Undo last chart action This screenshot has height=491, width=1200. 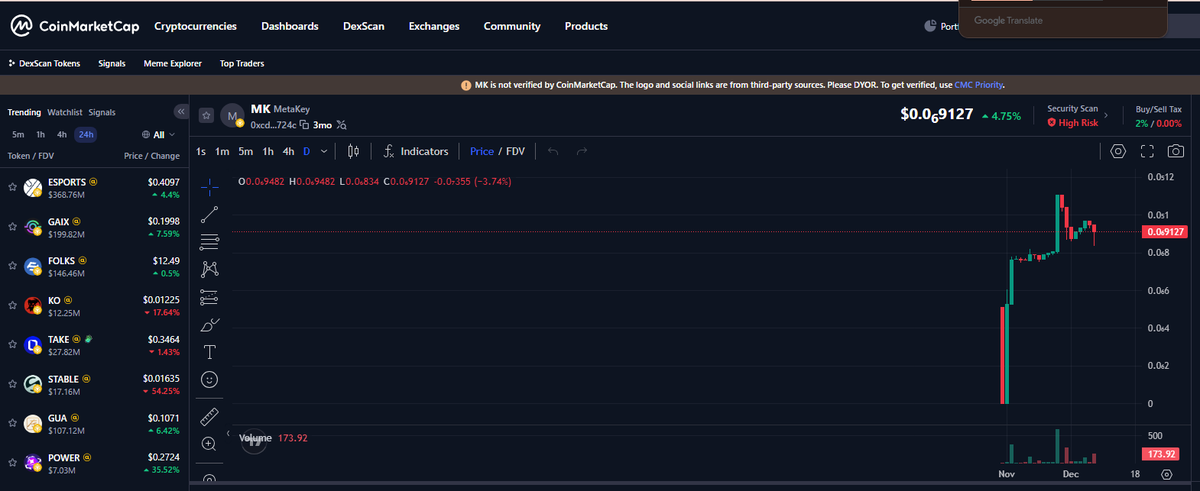point(554,151)
